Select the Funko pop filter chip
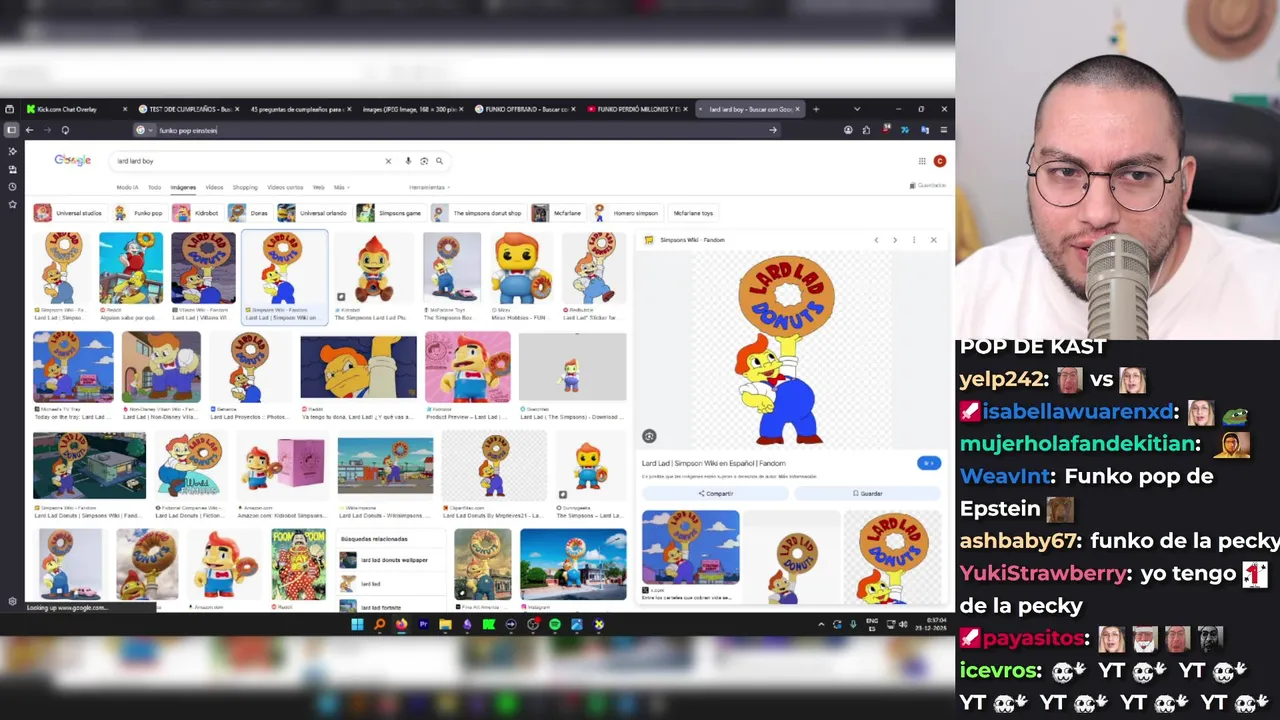 (x=138, y=213)
